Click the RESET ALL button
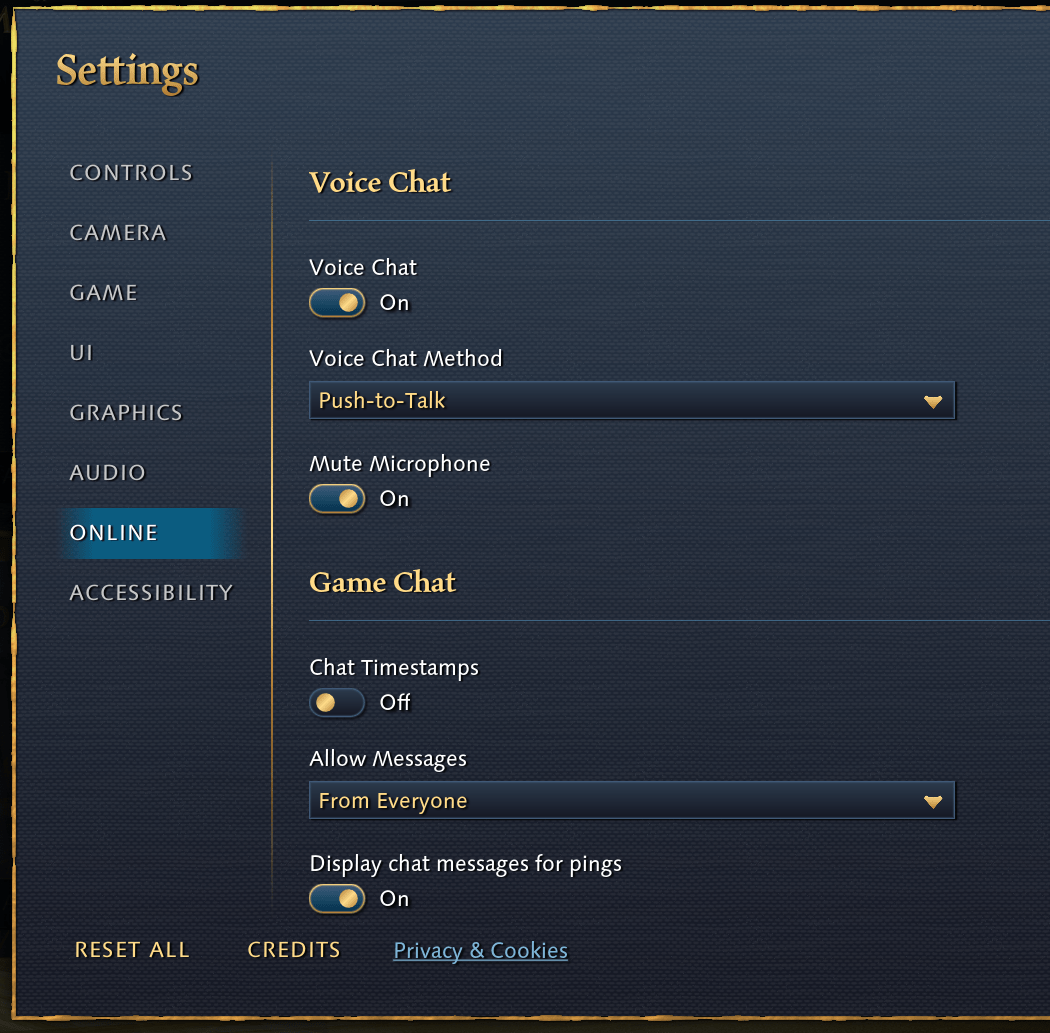This screenshot has width=1050, height=1033. [132, 950]
